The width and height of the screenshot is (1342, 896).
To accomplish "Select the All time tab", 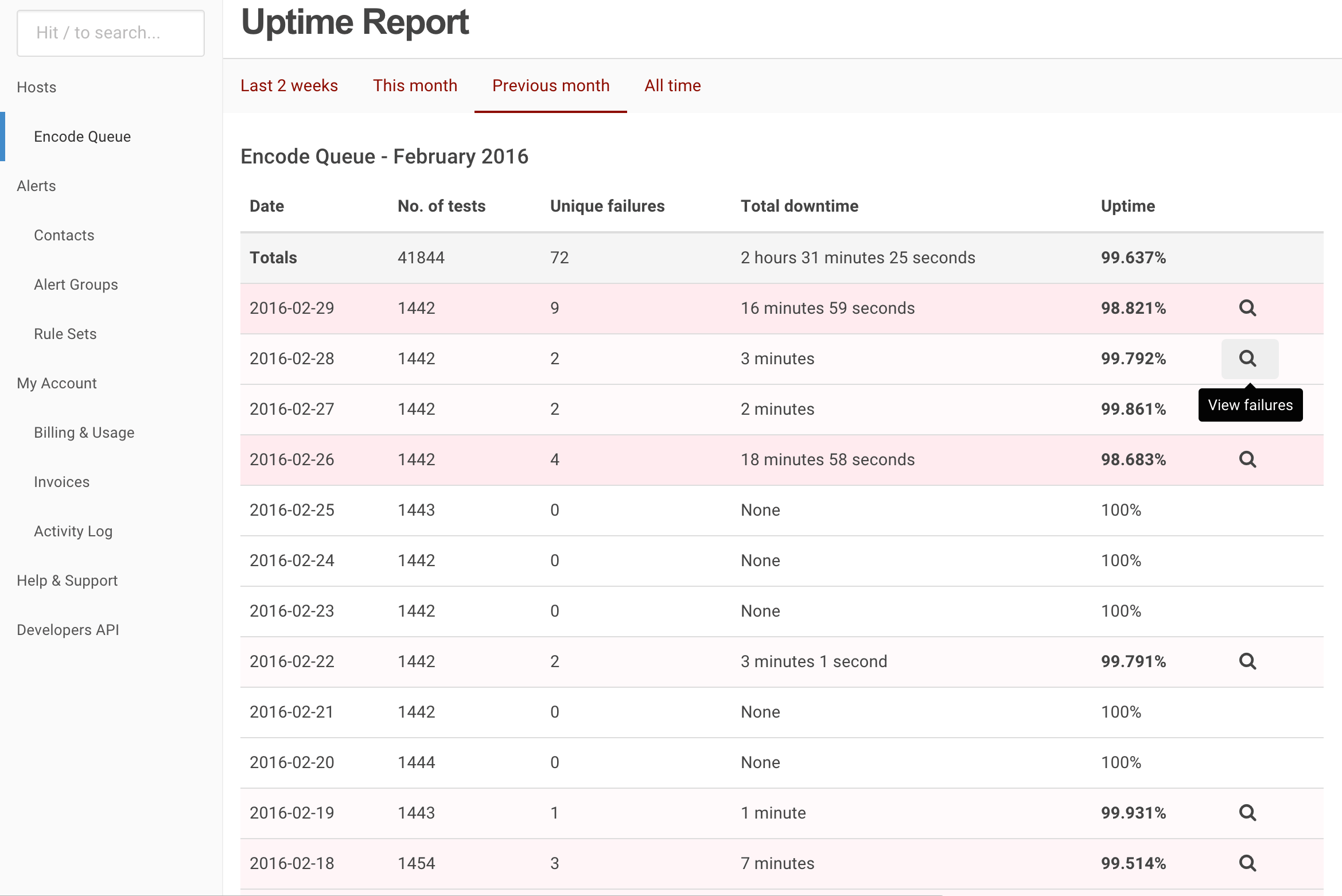I will click(672, 85).
